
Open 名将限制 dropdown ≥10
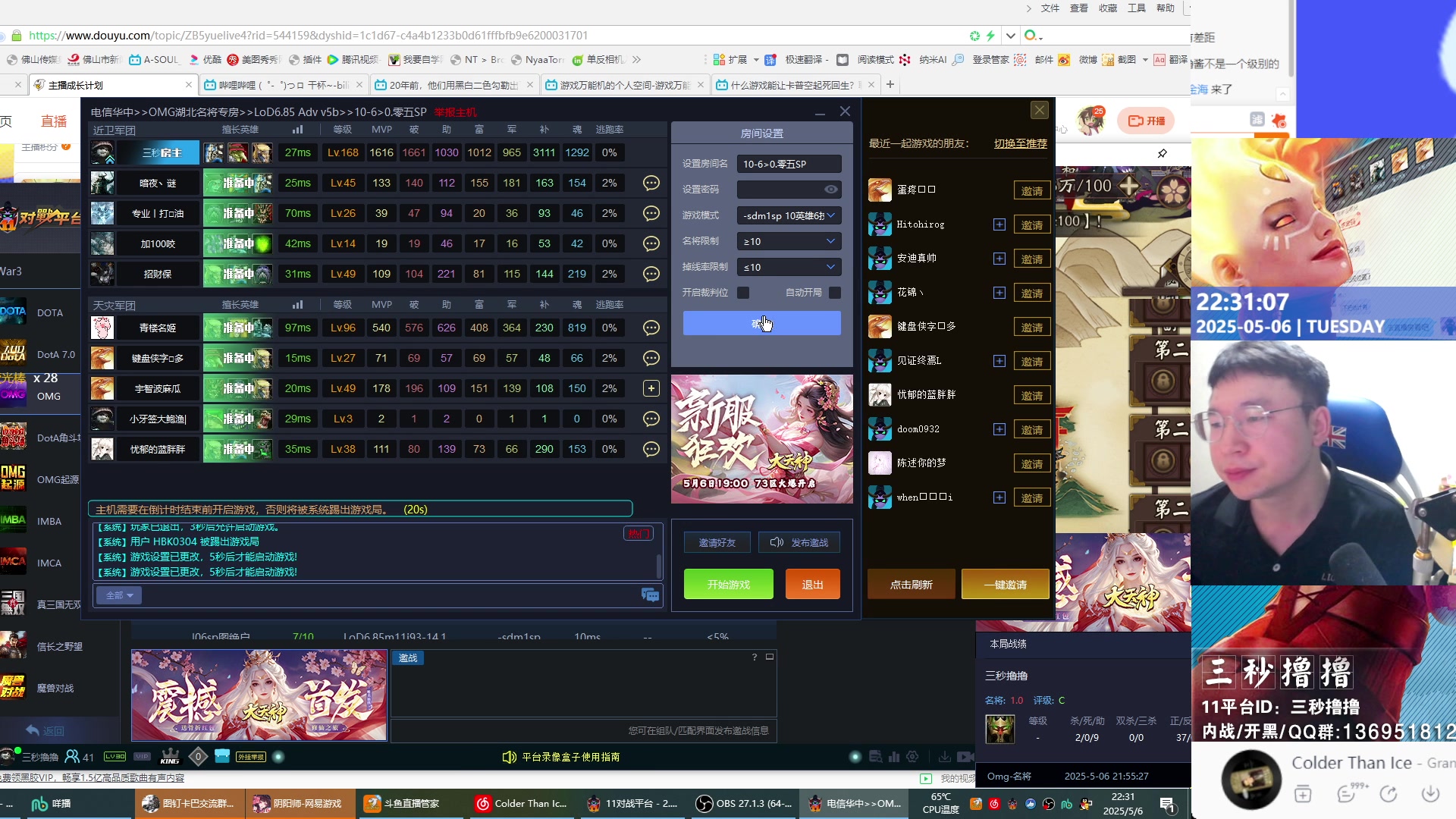coord(789,241)
